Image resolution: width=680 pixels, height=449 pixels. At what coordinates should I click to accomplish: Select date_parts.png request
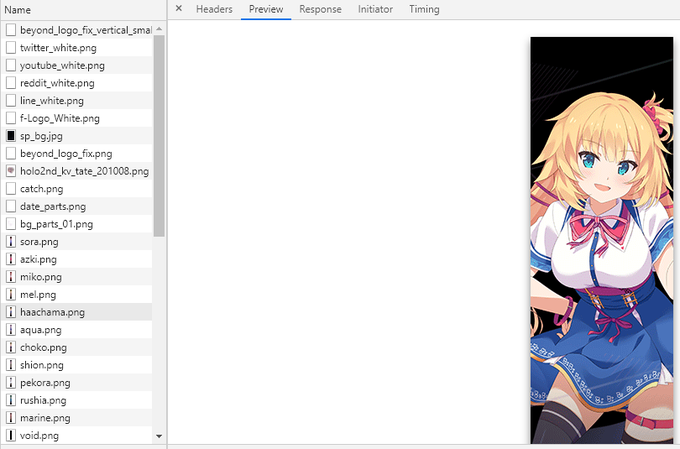[x=77, y=206]
